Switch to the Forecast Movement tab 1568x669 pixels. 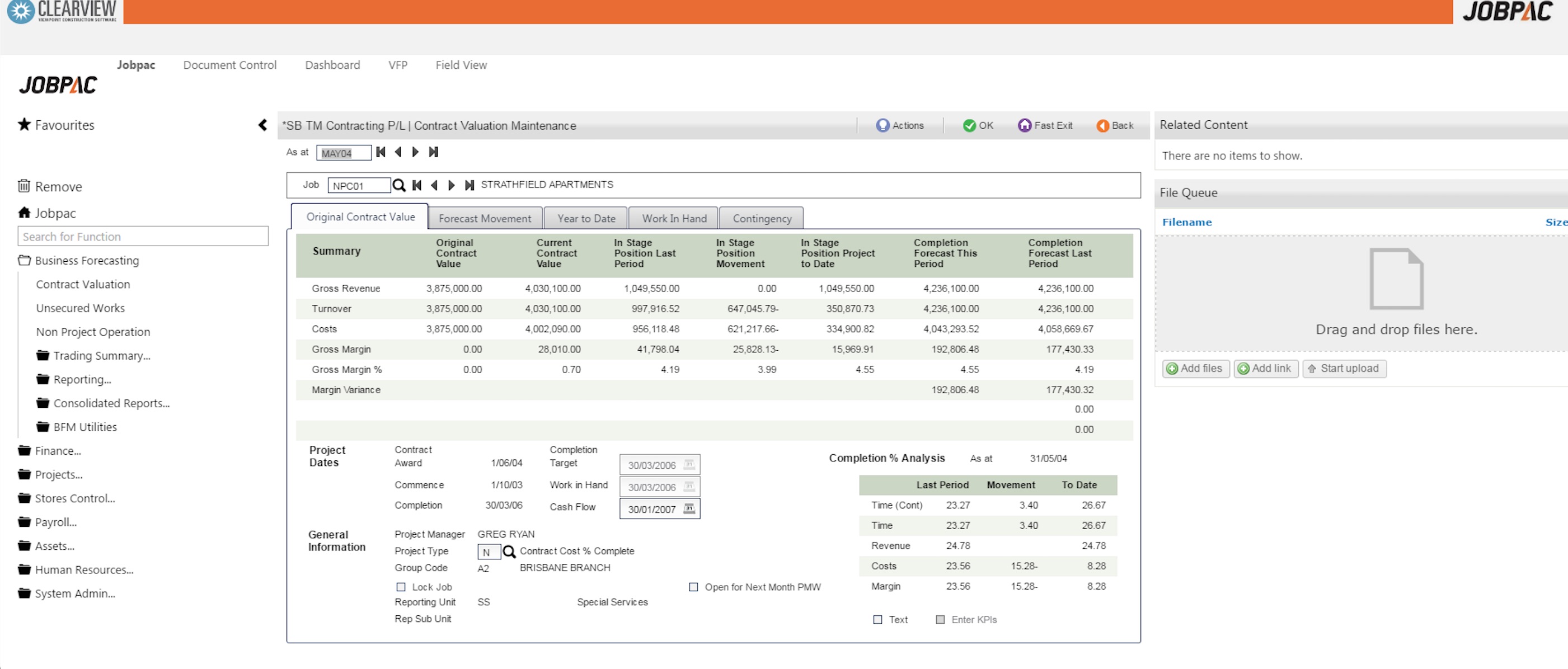tap(485, 218)
